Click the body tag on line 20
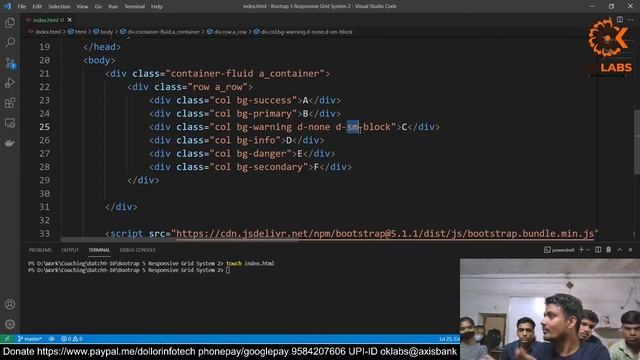This screenshot has width=640, height=360. [99, 60]
